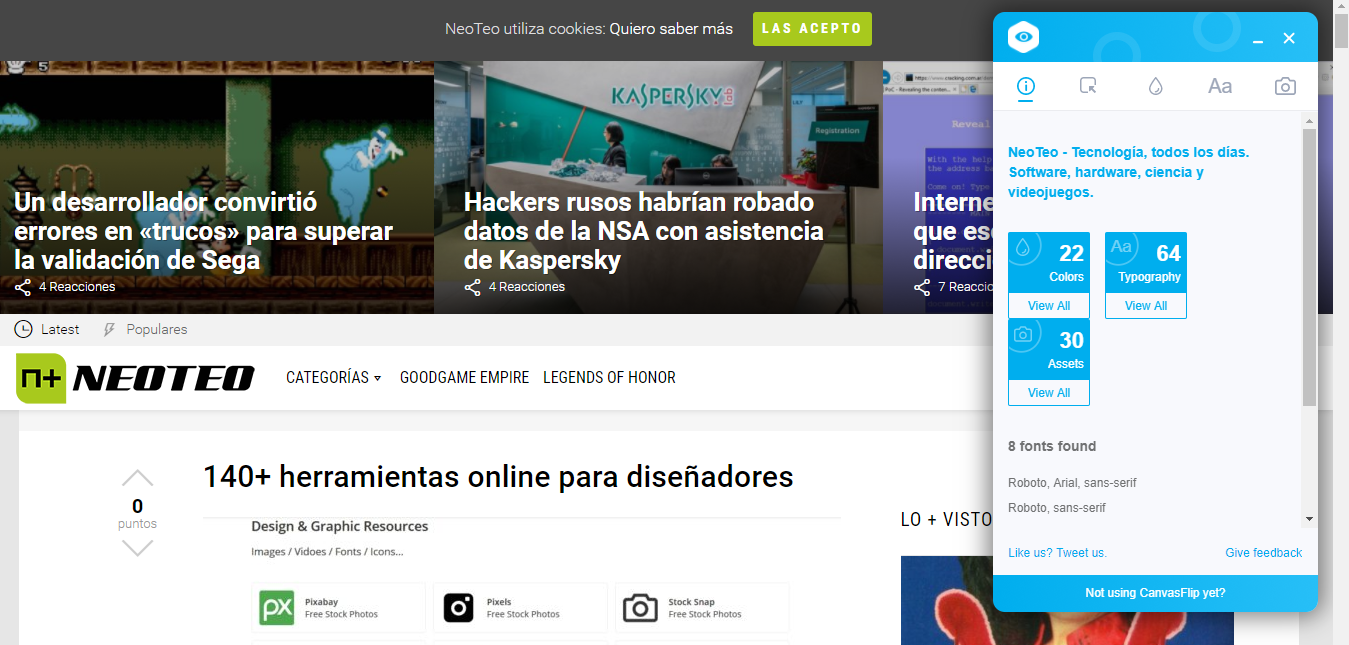Click the LO + VISTO sidebar heading

tap(946, 520)
